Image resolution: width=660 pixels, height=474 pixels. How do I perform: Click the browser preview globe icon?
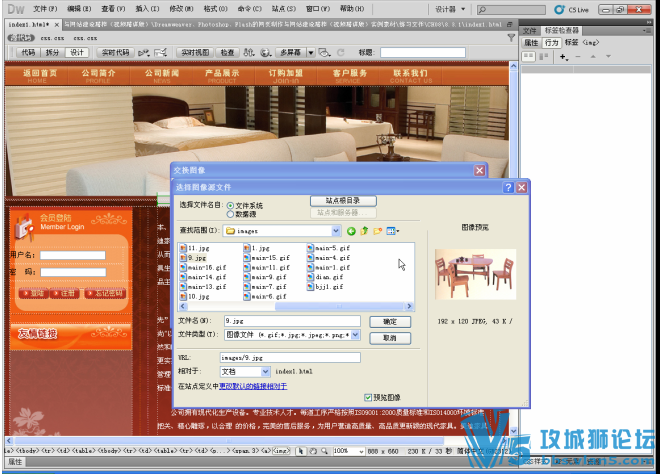[265, 53]
